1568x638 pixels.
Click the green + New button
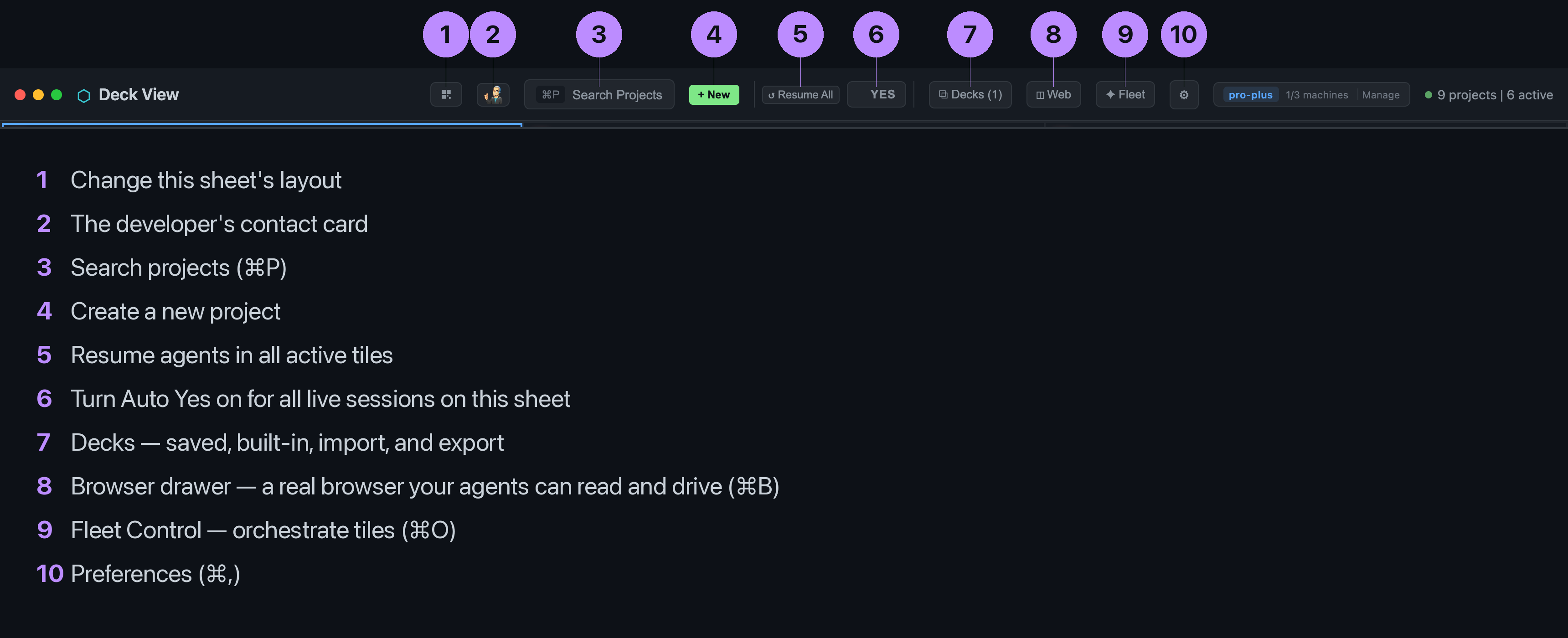pos(713,94)
